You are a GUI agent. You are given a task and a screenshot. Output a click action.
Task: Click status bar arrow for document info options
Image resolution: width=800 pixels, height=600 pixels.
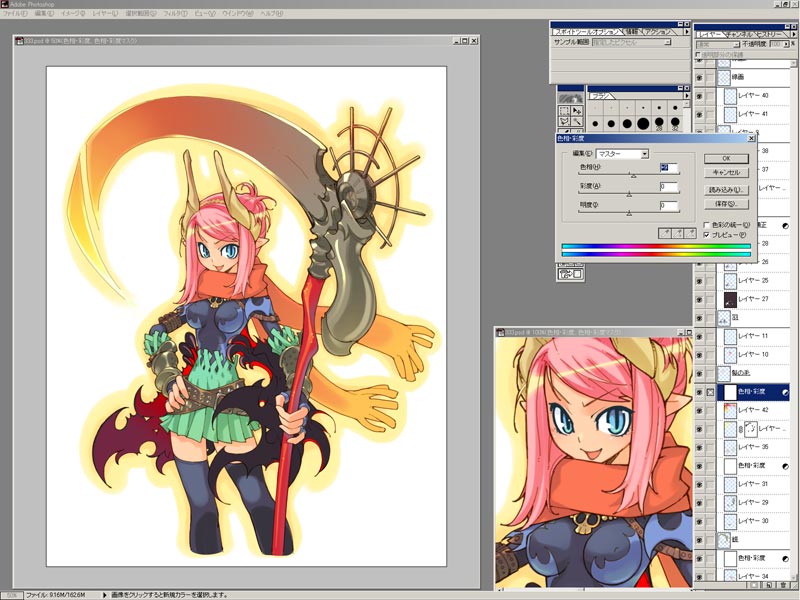[x=105, y=595]
